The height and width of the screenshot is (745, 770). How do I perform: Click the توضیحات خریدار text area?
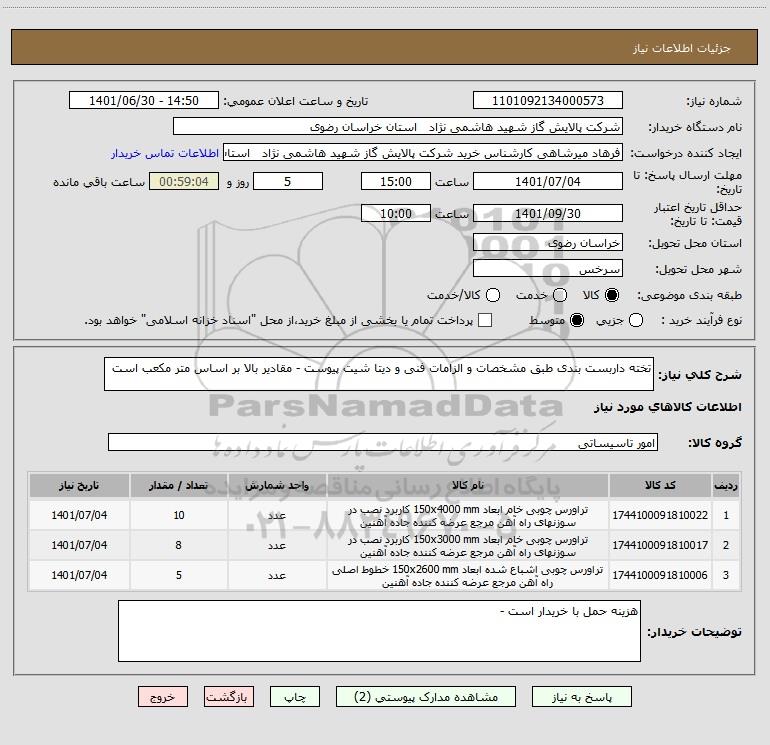(380, 631)
